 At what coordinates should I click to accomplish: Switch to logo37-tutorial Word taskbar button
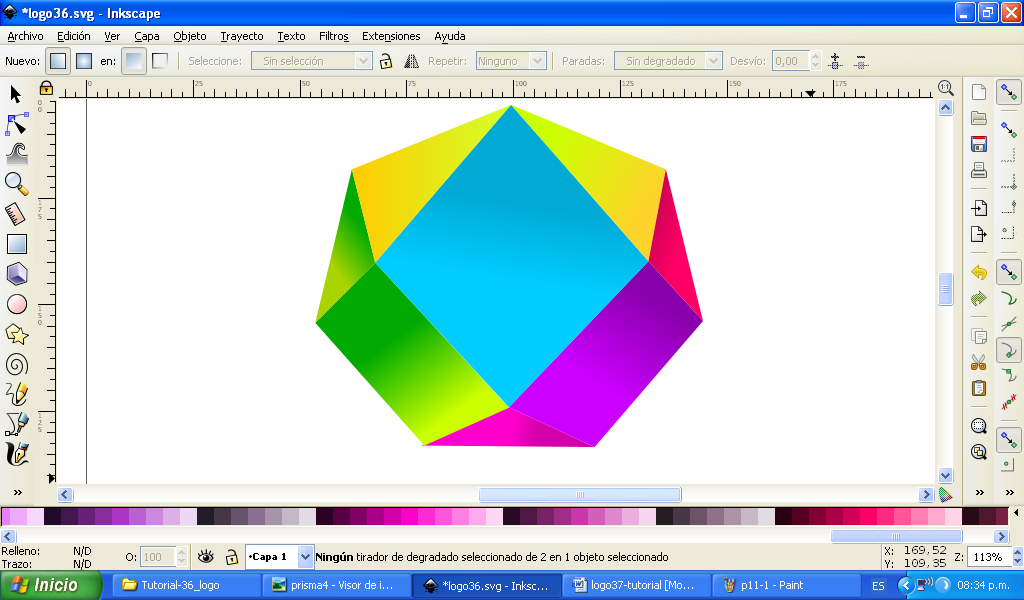click(635, 585)
